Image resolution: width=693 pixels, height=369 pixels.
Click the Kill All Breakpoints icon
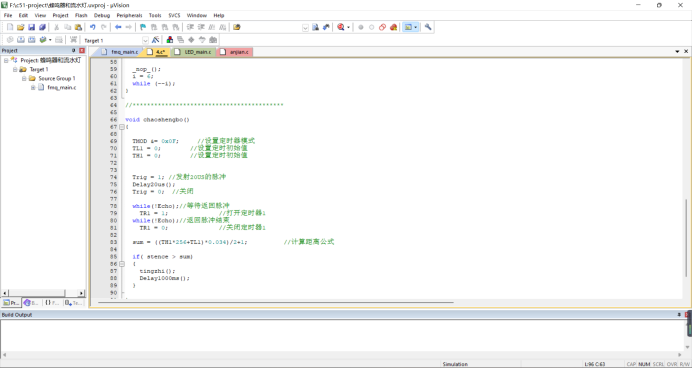pos(393,27)
